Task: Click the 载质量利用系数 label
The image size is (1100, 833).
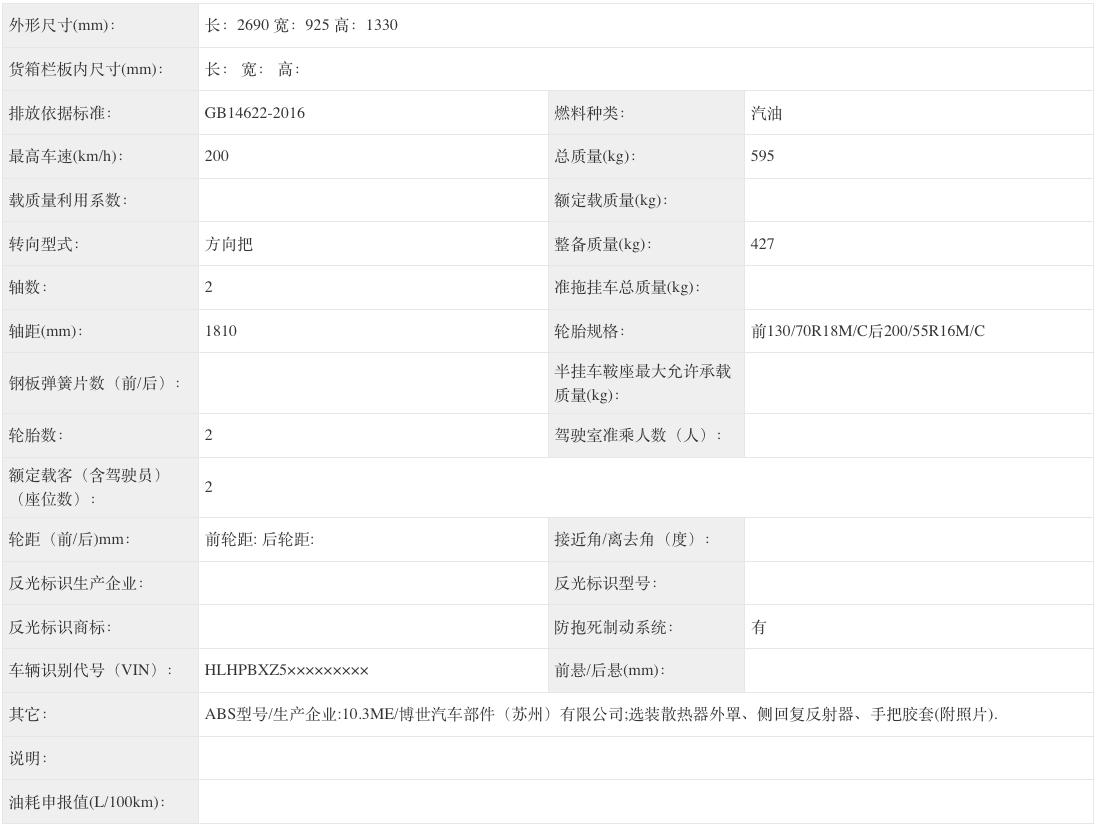Action: point(67,200)
